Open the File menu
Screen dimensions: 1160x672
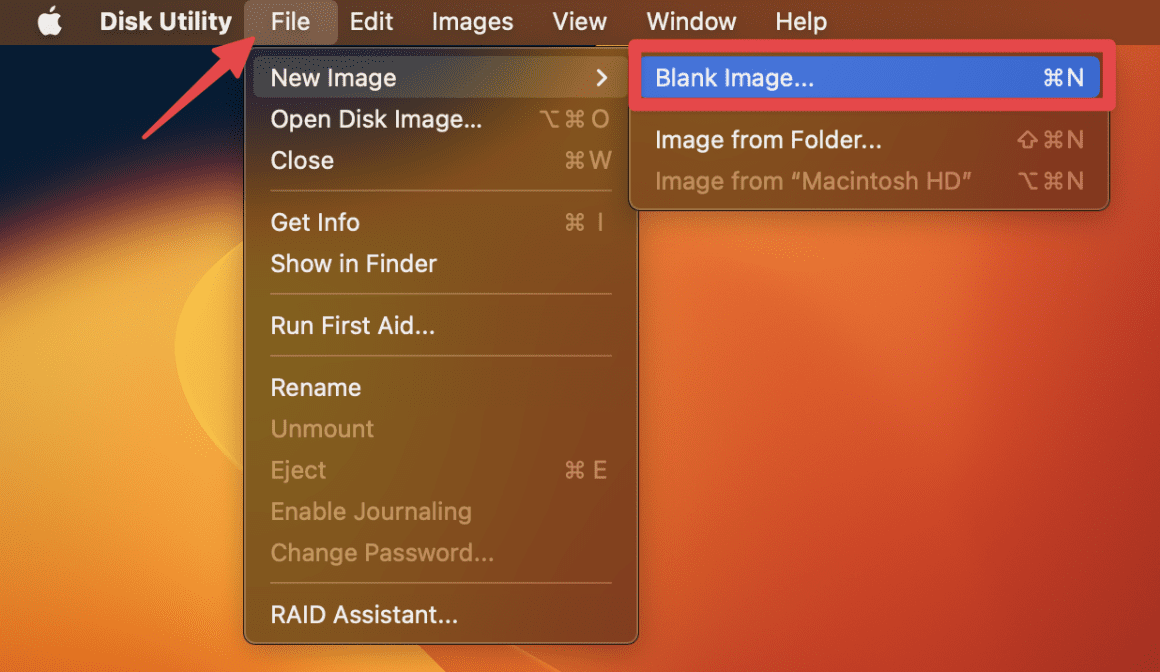(x=290, y=21)
